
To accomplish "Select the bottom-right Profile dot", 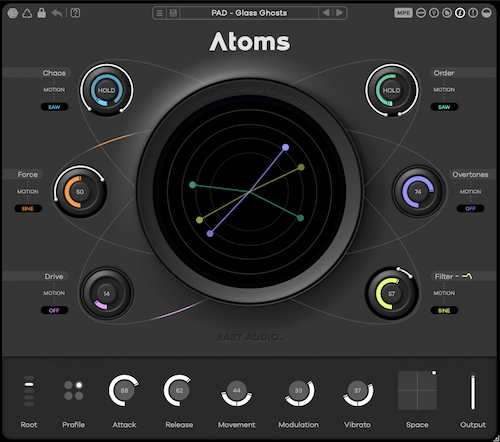I will (79, 396).
